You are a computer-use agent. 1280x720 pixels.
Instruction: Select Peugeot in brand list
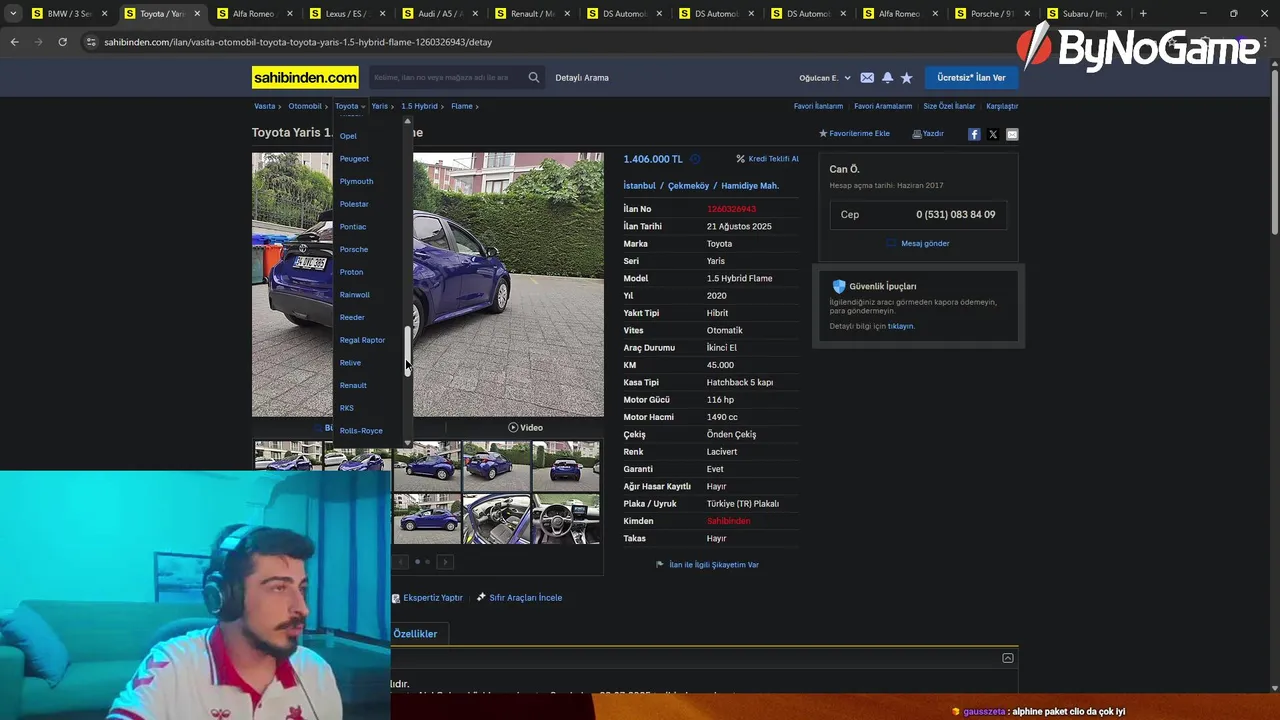tap(354, 159)
